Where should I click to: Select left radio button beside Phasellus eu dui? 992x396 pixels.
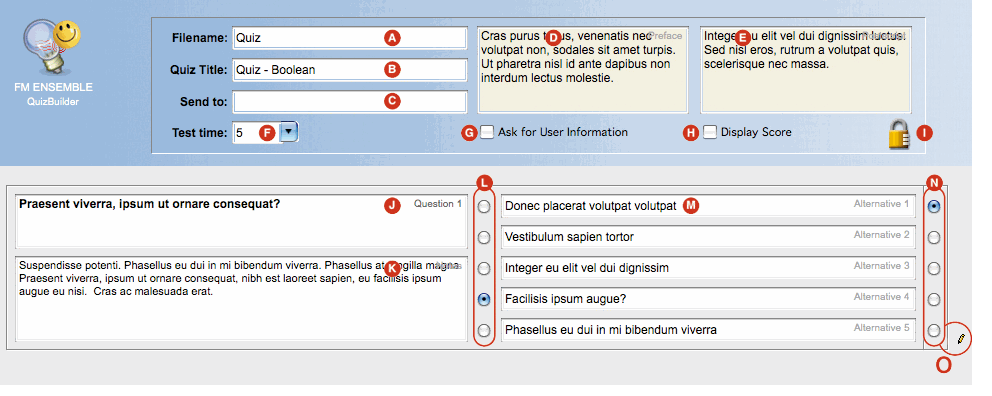click(484, 330)
